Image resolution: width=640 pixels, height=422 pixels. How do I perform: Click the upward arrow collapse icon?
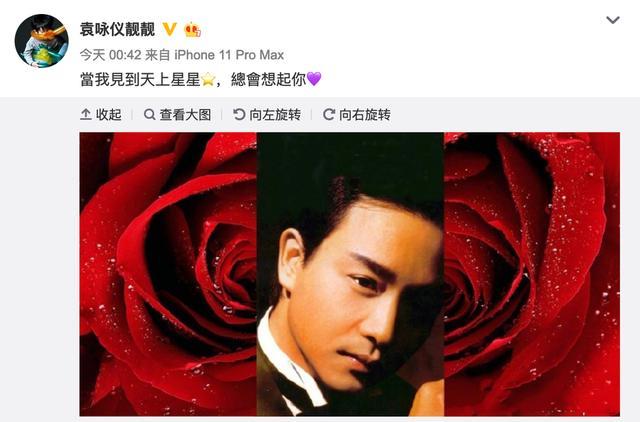85,115
